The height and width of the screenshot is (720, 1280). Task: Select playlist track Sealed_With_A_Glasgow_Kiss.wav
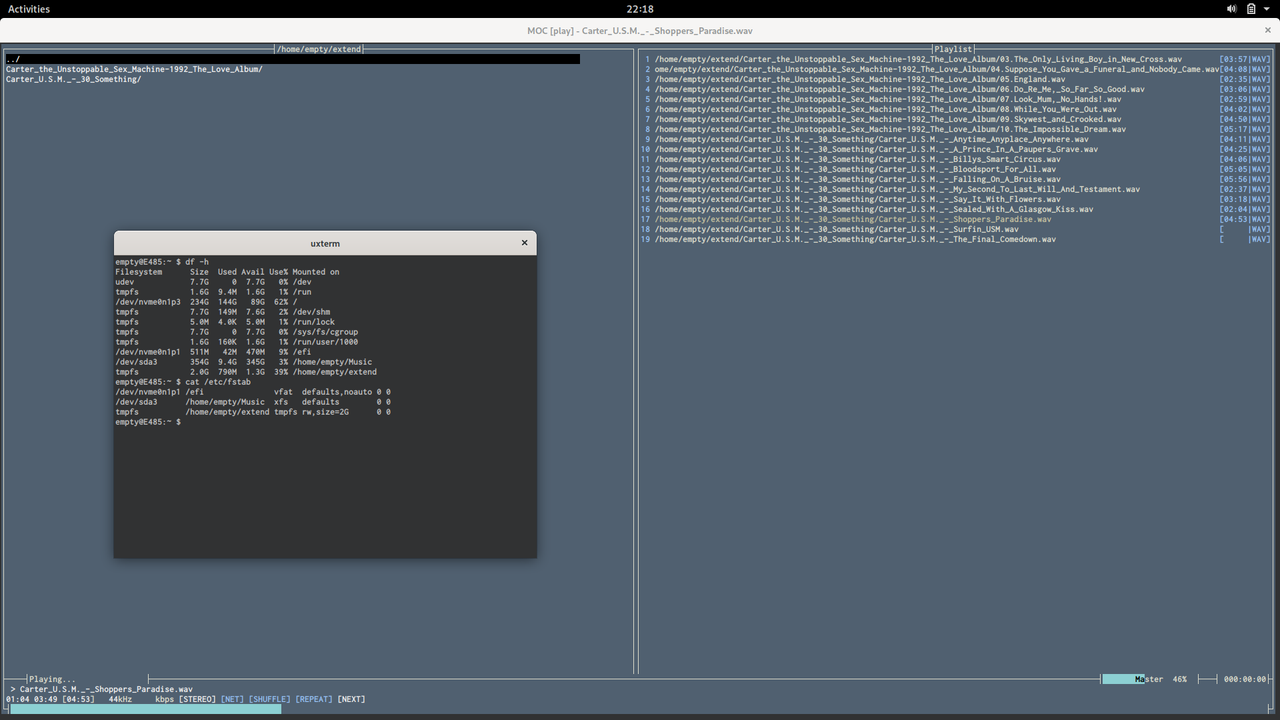pos(874,209)
